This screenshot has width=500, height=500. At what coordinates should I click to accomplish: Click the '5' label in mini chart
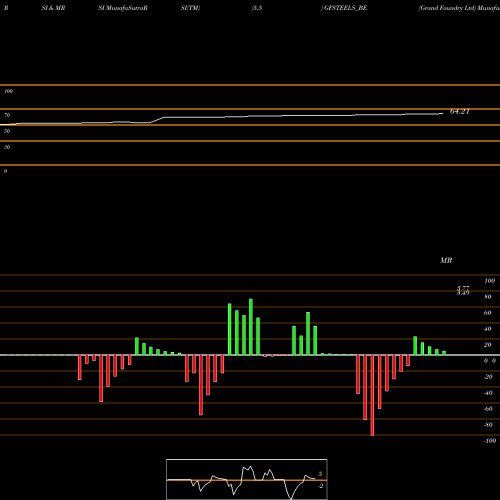pos(320,474)
